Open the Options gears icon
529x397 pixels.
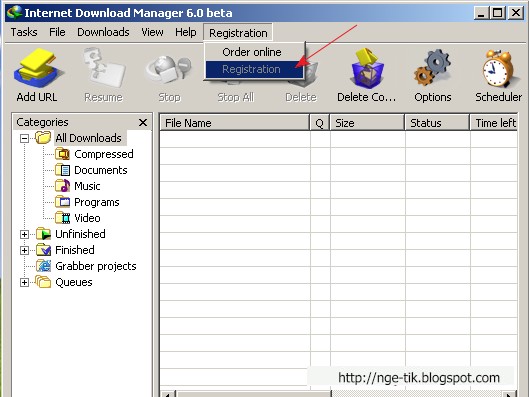click(x=433, y=67)
